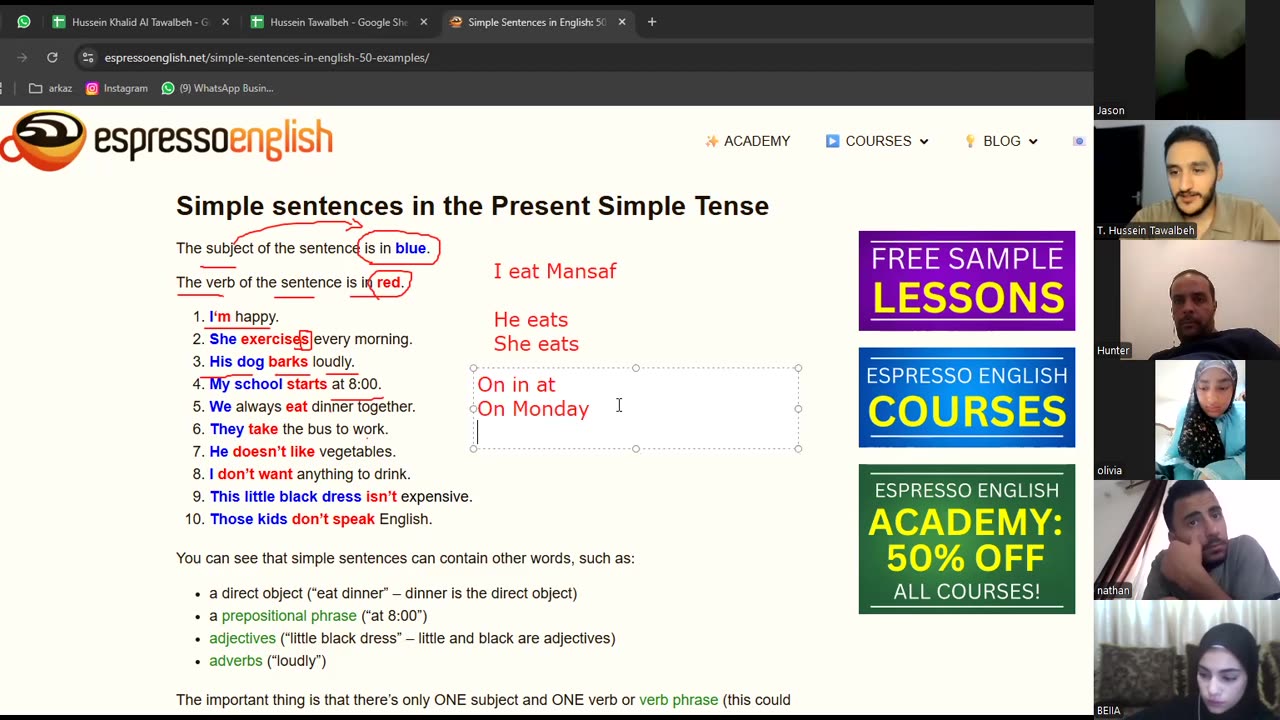Screen dimensions: 1280x720
Task: Open the verb phrase link
Action: click(678, 700)
